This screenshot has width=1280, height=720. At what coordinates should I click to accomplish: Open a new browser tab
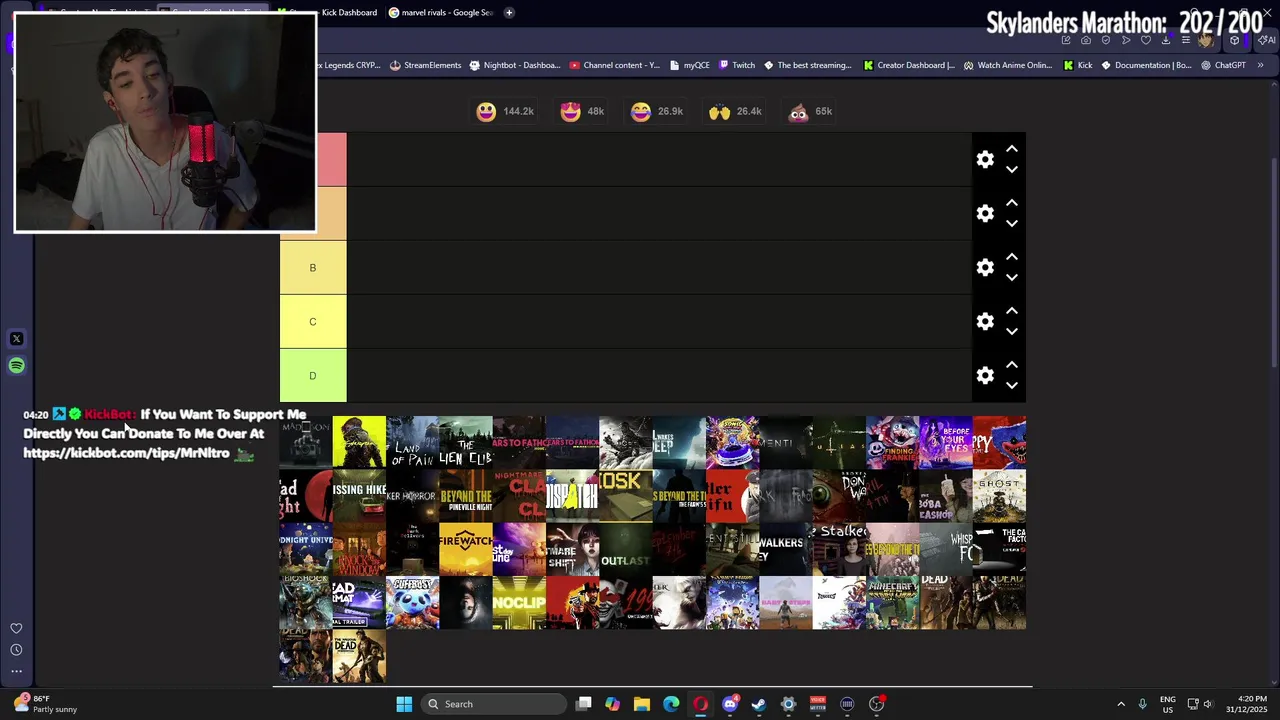pos(509,12)
